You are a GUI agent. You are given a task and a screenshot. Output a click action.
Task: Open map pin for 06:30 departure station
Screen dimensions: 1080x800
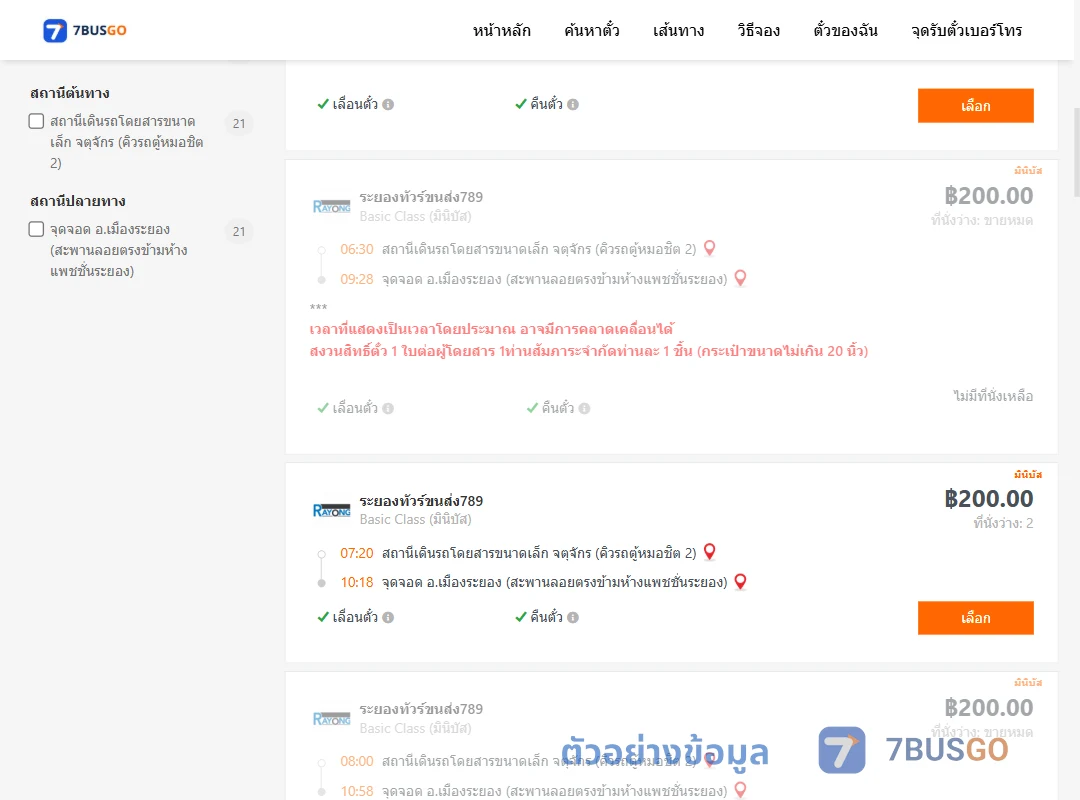709,248
